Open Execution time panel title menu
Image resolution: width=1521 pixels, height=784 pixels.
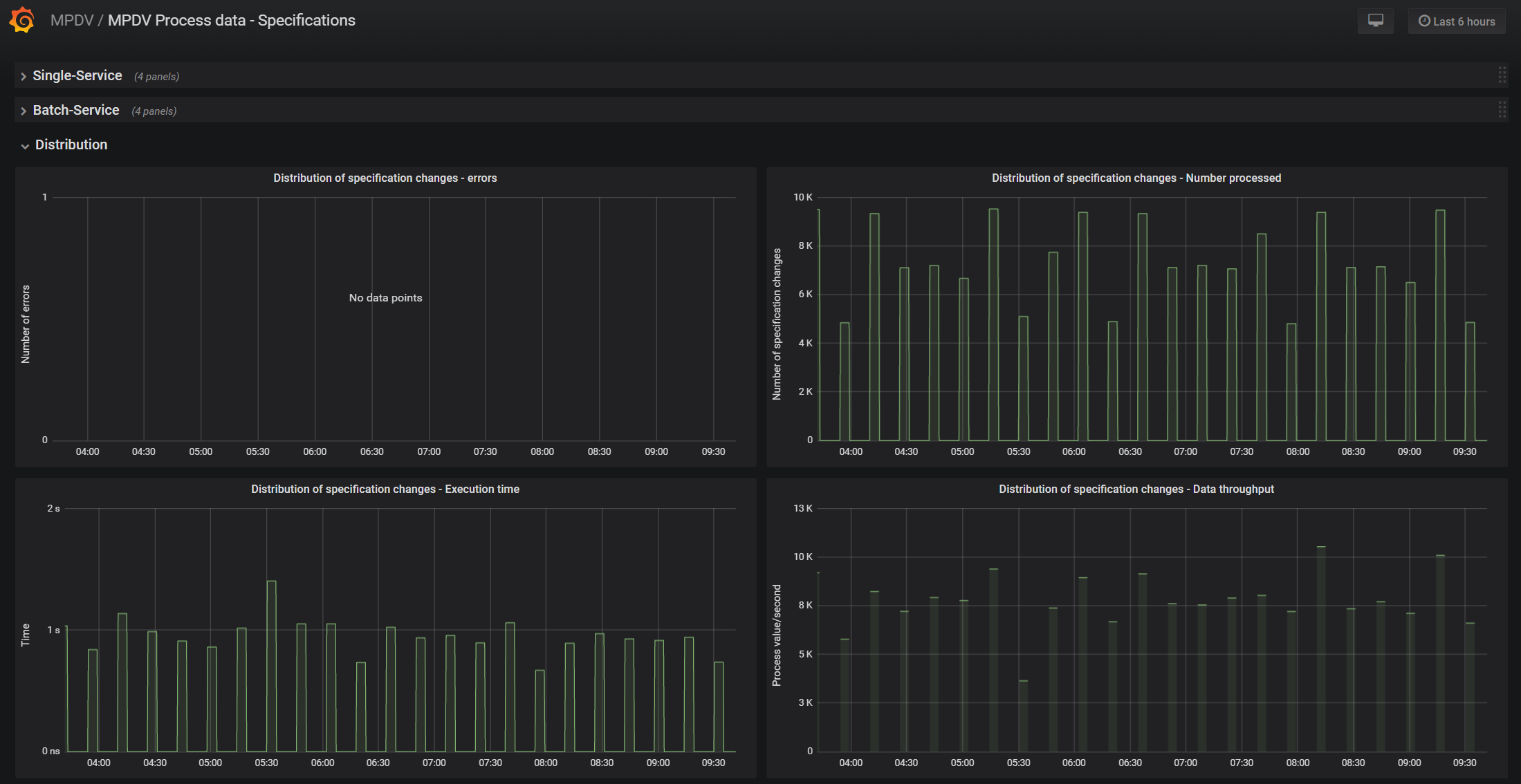[385, 489]
